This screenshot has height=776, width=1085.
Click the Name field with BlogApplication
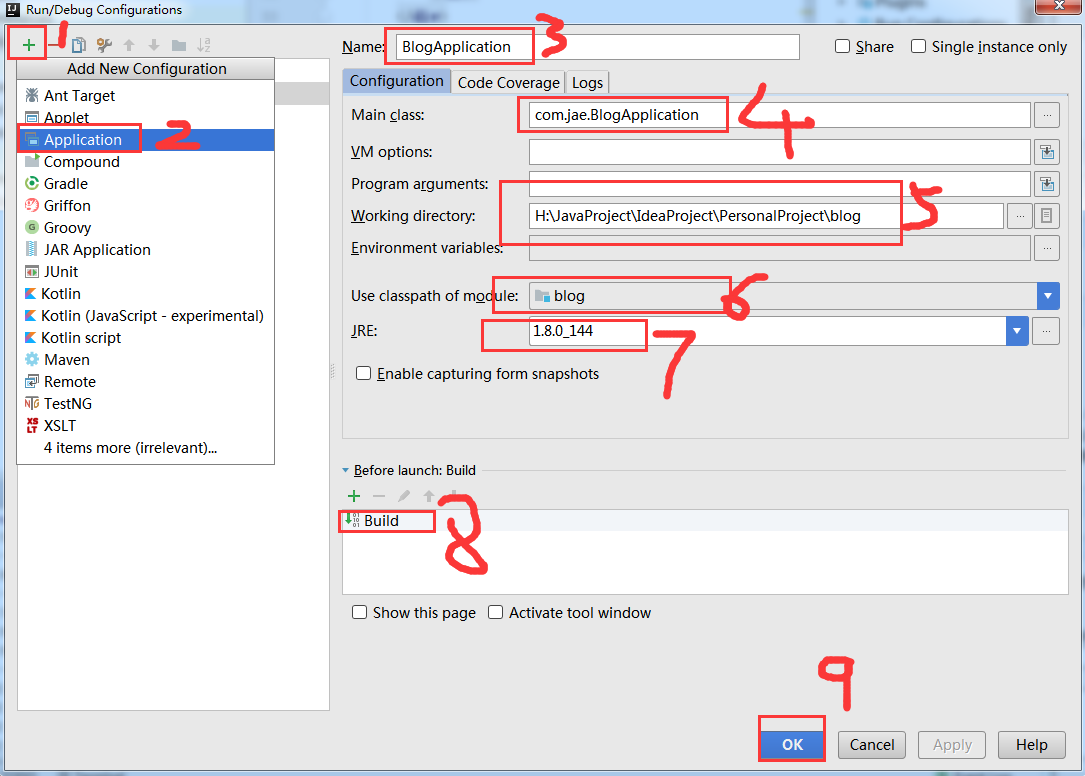point(599,47)
